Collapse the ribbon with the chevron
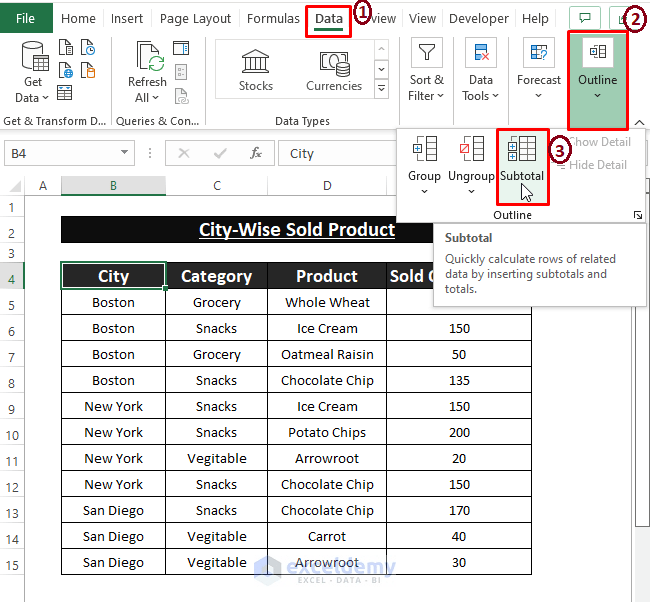This screenshot has width=650, height=602. [x=639, y=122]
